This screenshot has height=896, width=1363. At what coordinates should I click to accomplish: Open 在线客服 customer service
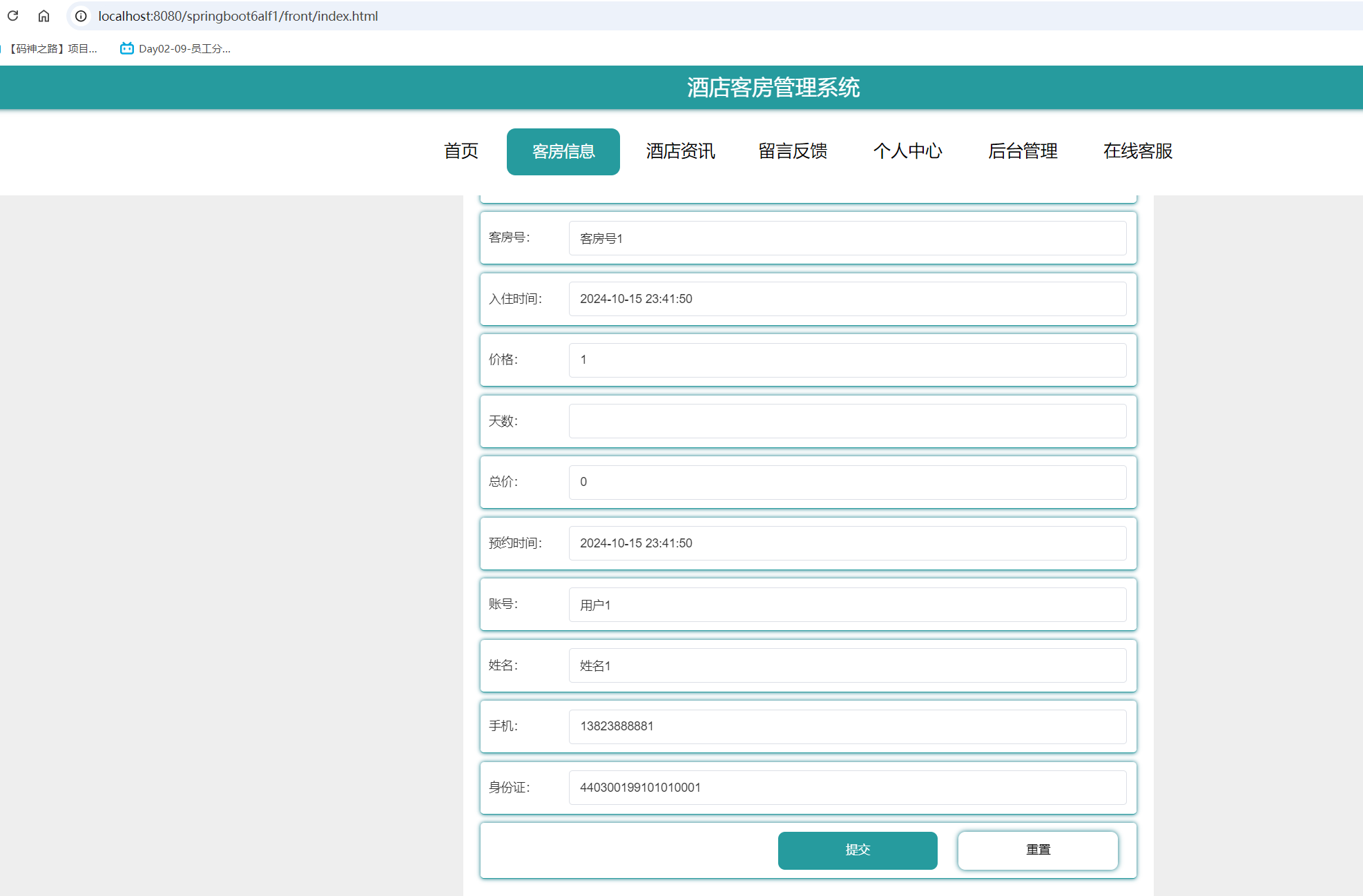pyautogui.click(x=1137, y=151)
